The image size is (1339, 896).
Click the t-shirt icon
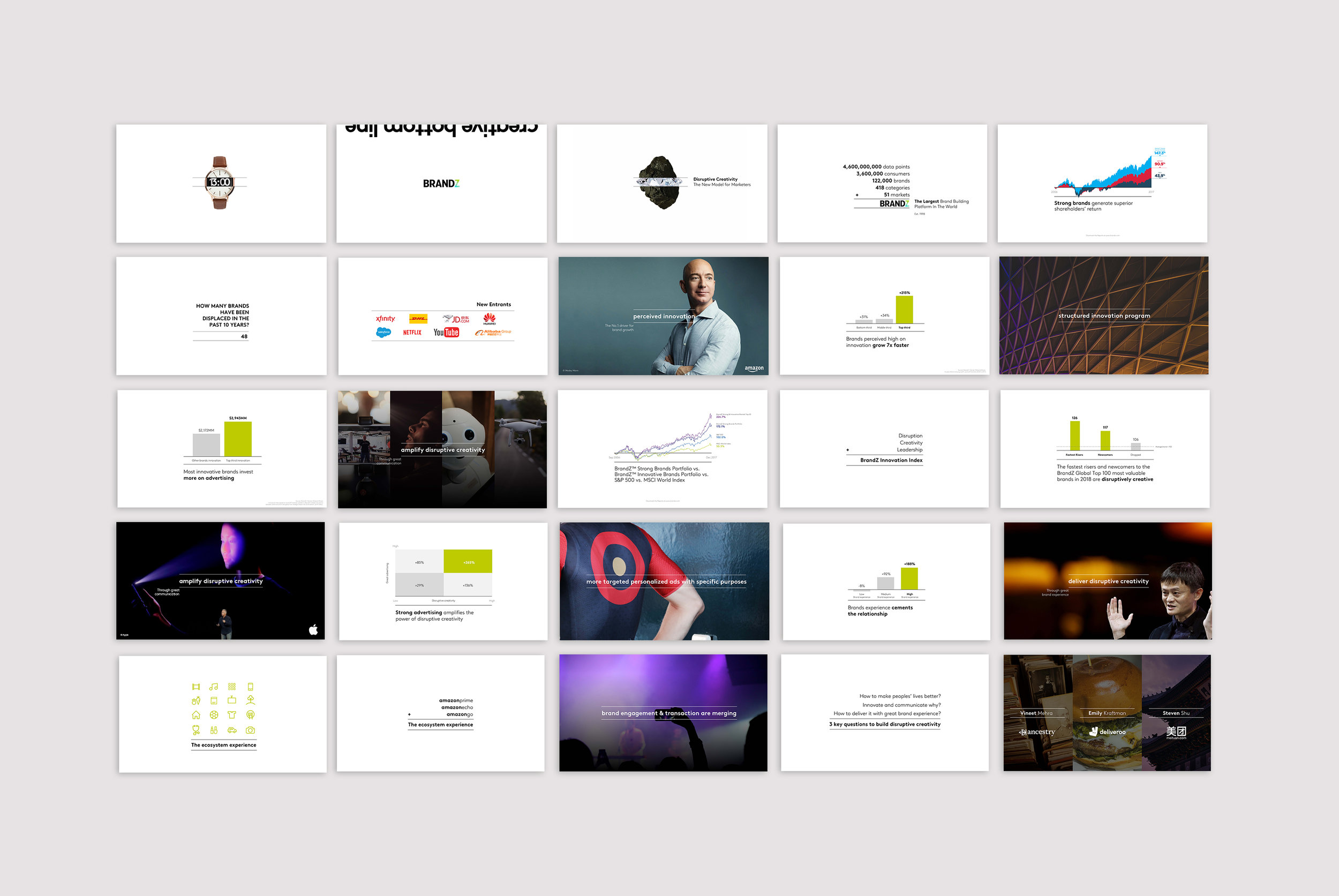[232, 715]
